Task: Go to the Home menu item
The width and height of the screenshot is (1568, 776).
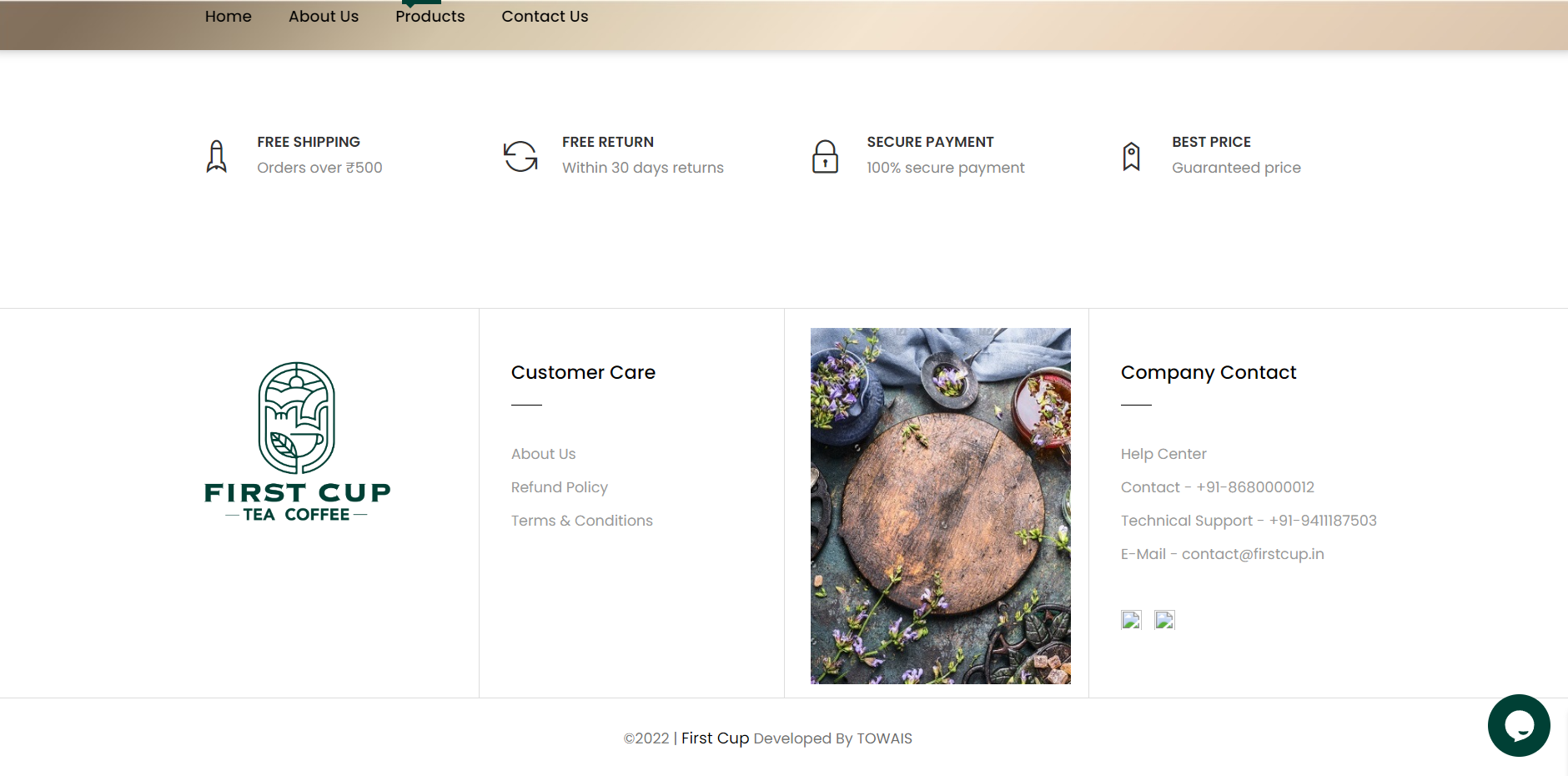Action: coord(228,17)
